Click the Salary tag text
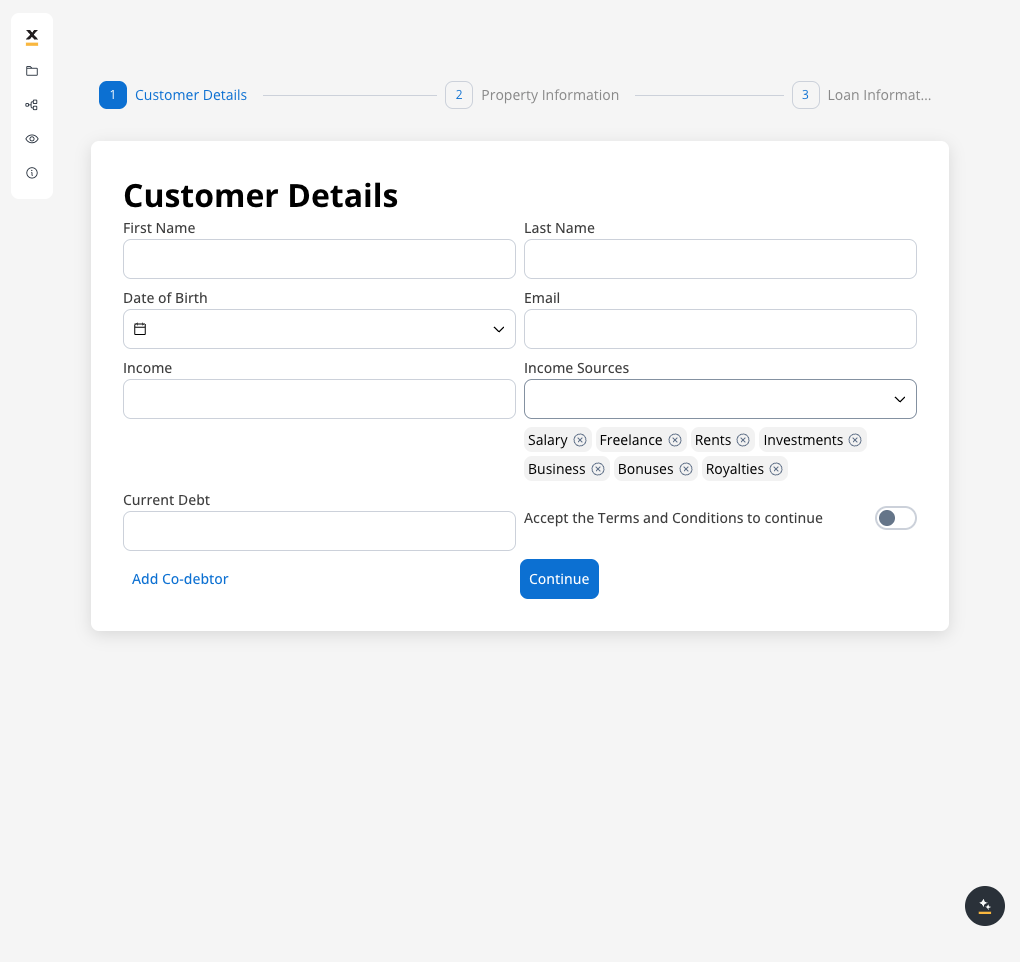 tap(548, 440)
